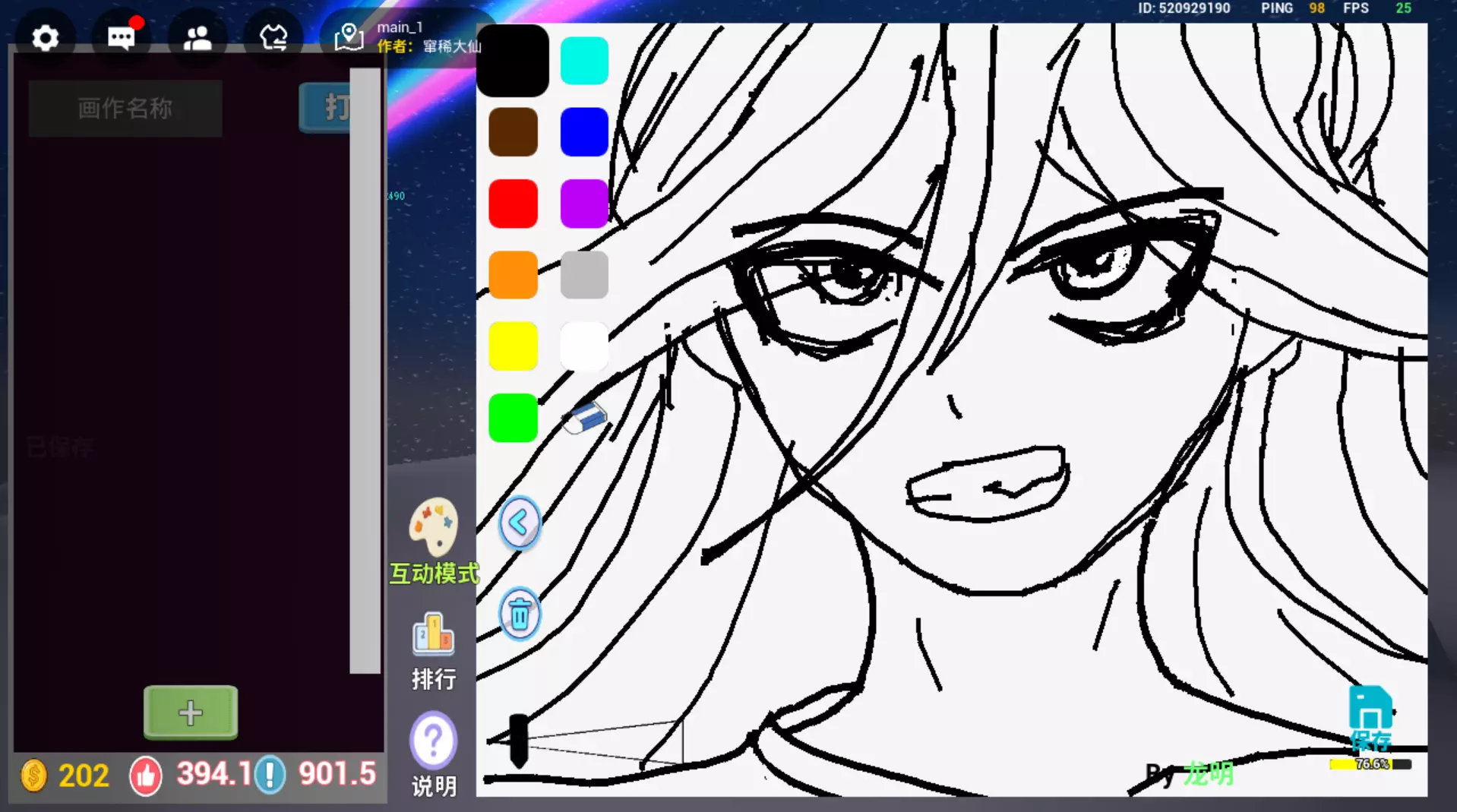Toggle 互动模式 palette mode
This screenshot has width=1457, height=812.
(433, 528)
